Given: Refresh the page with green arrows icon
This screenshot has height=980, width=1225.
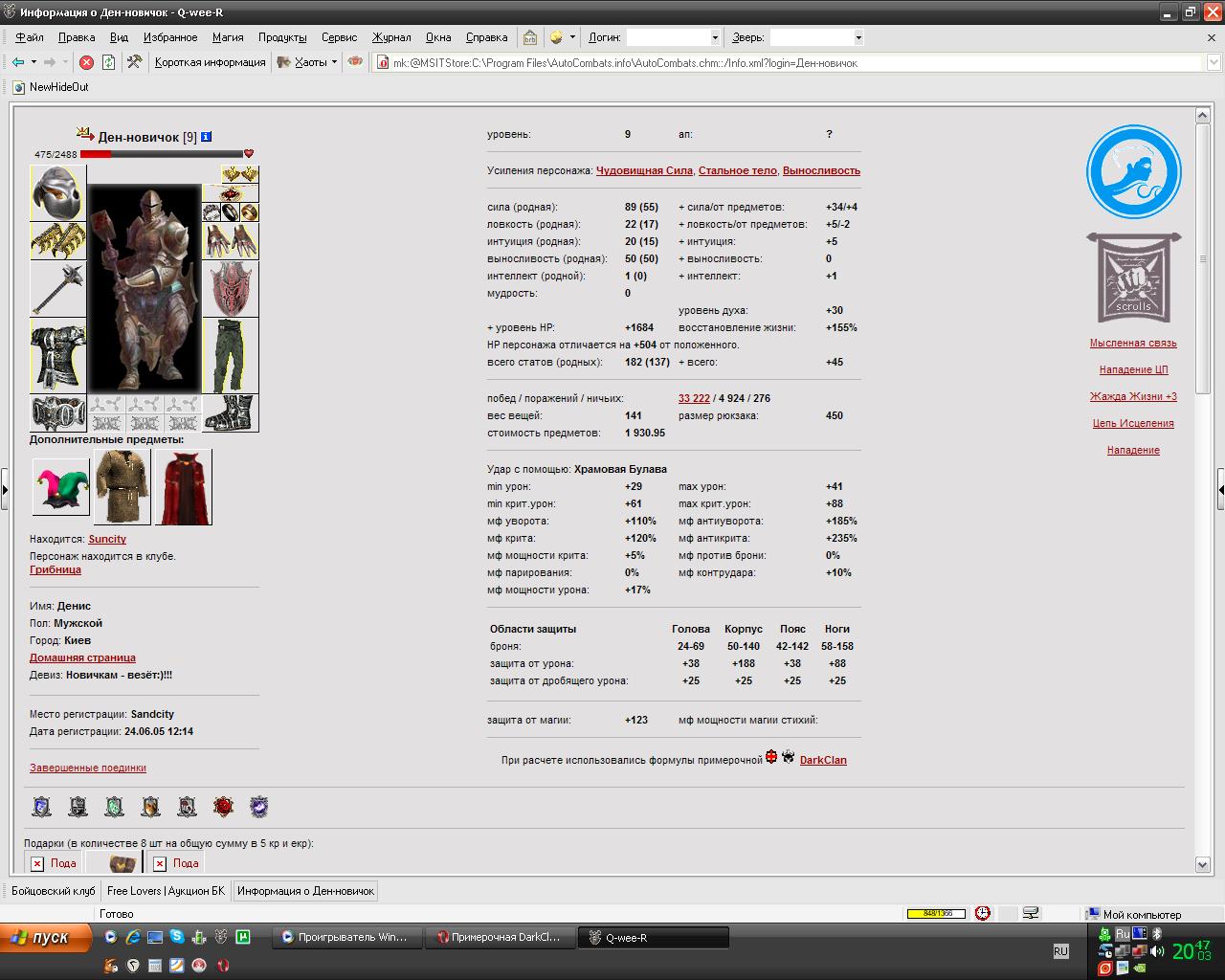Looking at the screenshot, I should coord(108,62).
